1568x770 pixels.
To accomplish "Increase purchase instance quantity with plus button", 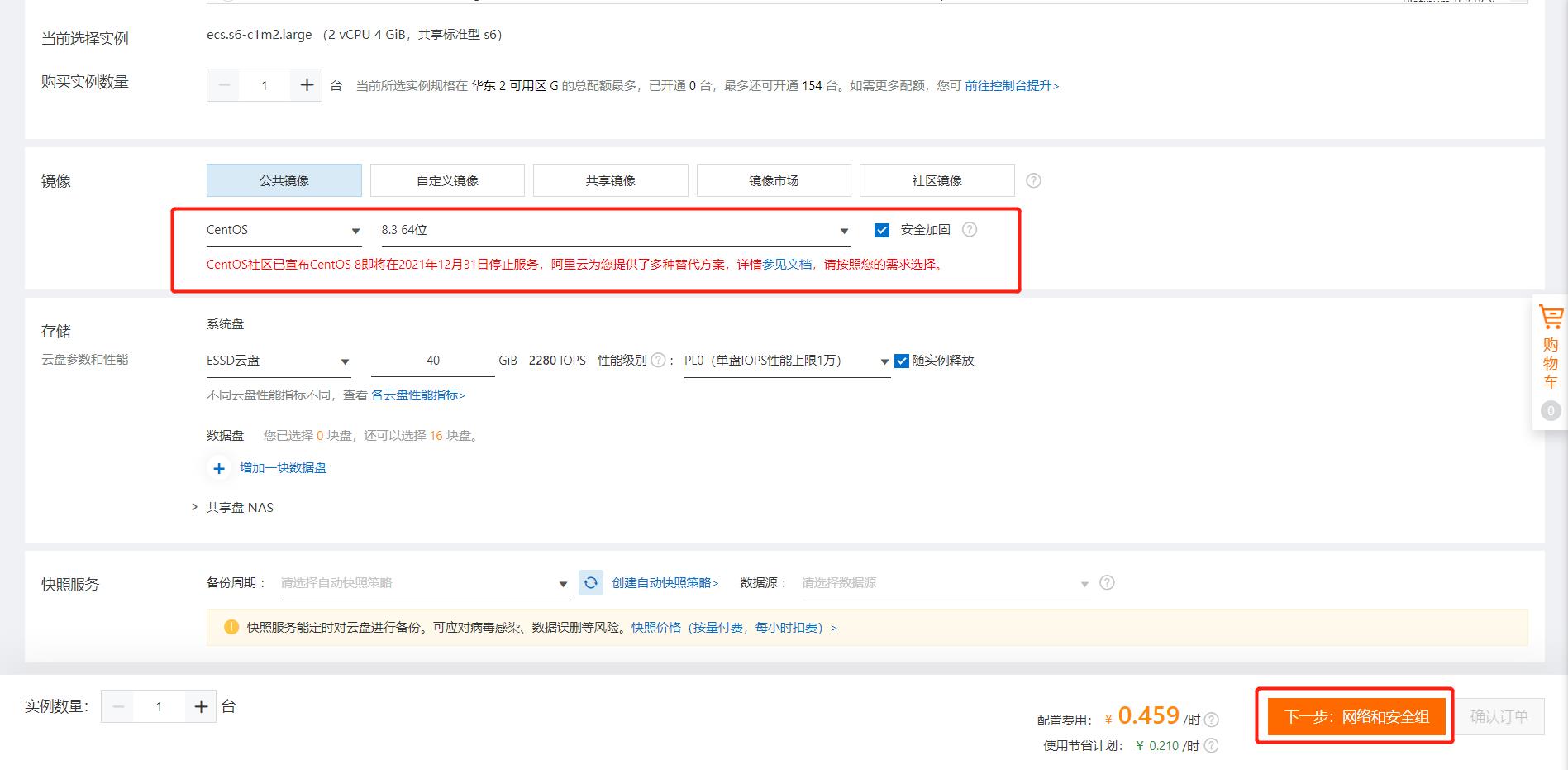I will pyautogui.click(x=306, y=85).
